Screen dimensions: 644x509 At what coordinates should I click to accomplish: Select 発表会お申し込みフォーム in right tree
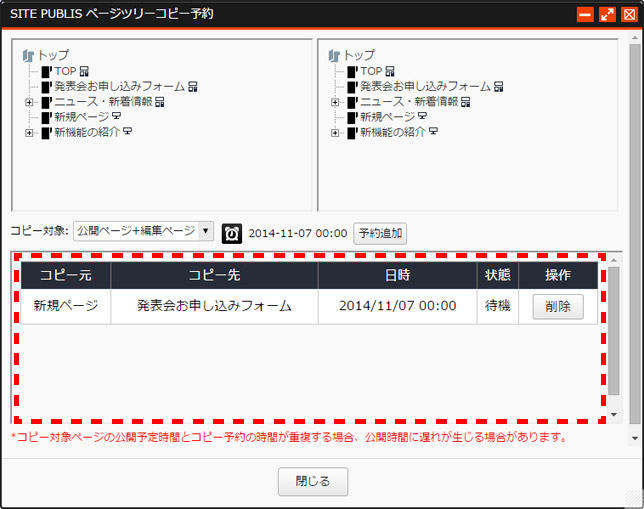(425, 87)
